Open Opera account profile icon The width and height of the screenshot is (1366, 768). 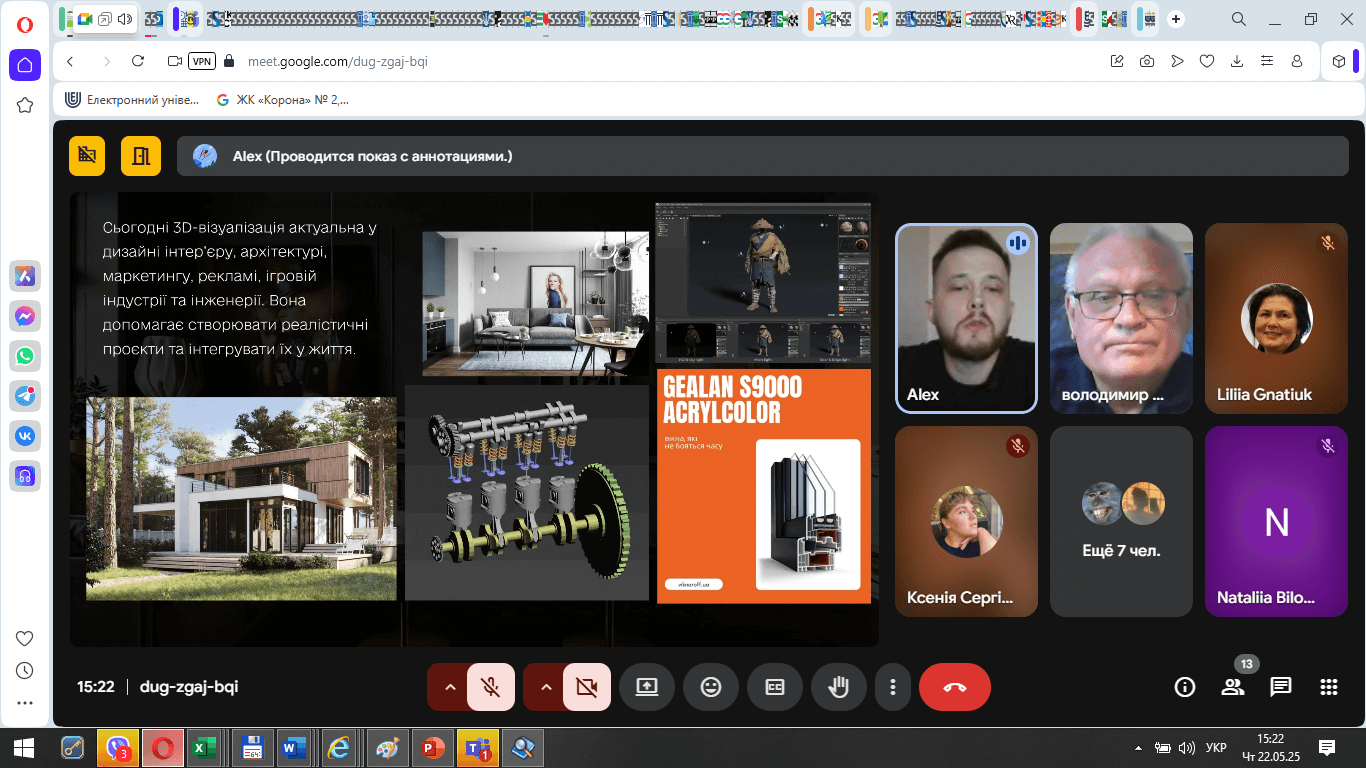pyautogui.click(x=1297, y=61)
